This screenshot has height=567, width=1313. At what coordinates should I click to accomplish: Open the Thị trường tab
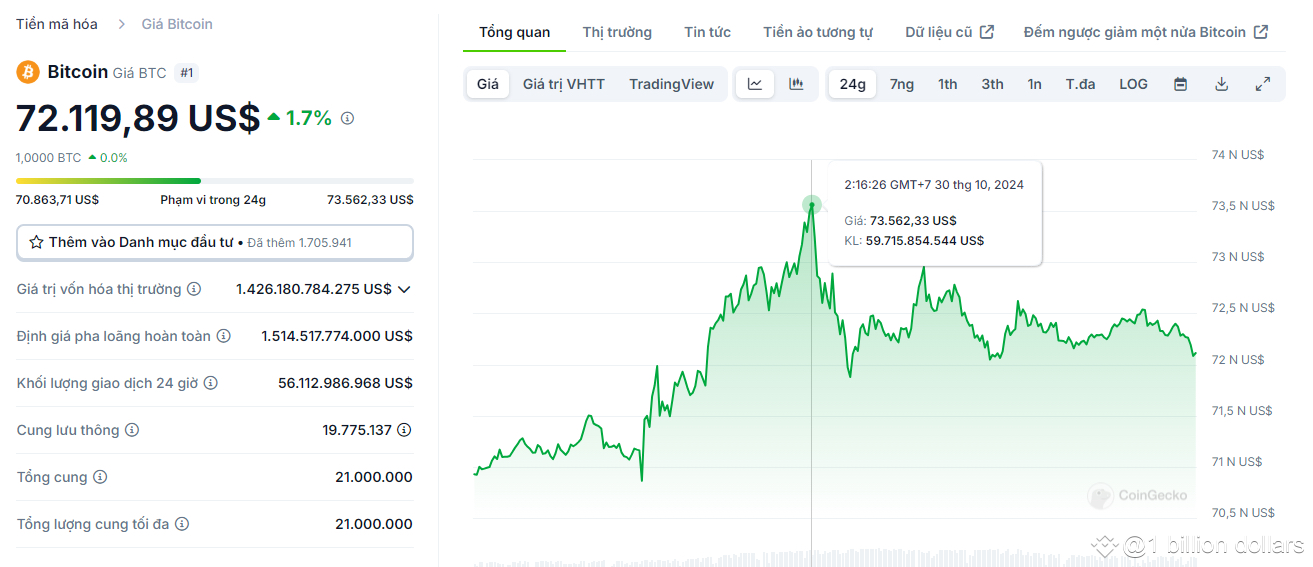[617, 32]
